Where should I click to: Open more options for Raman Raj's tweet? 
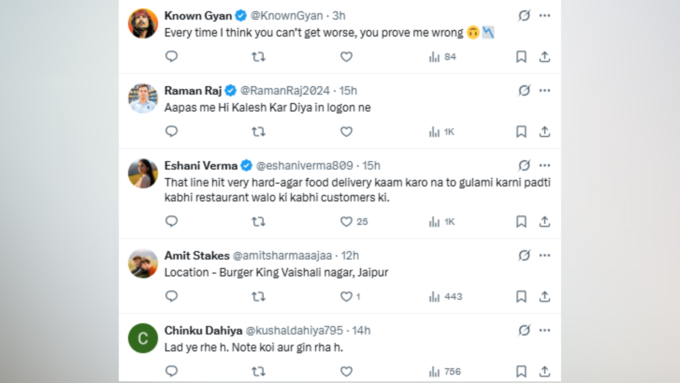coord(545,91)
